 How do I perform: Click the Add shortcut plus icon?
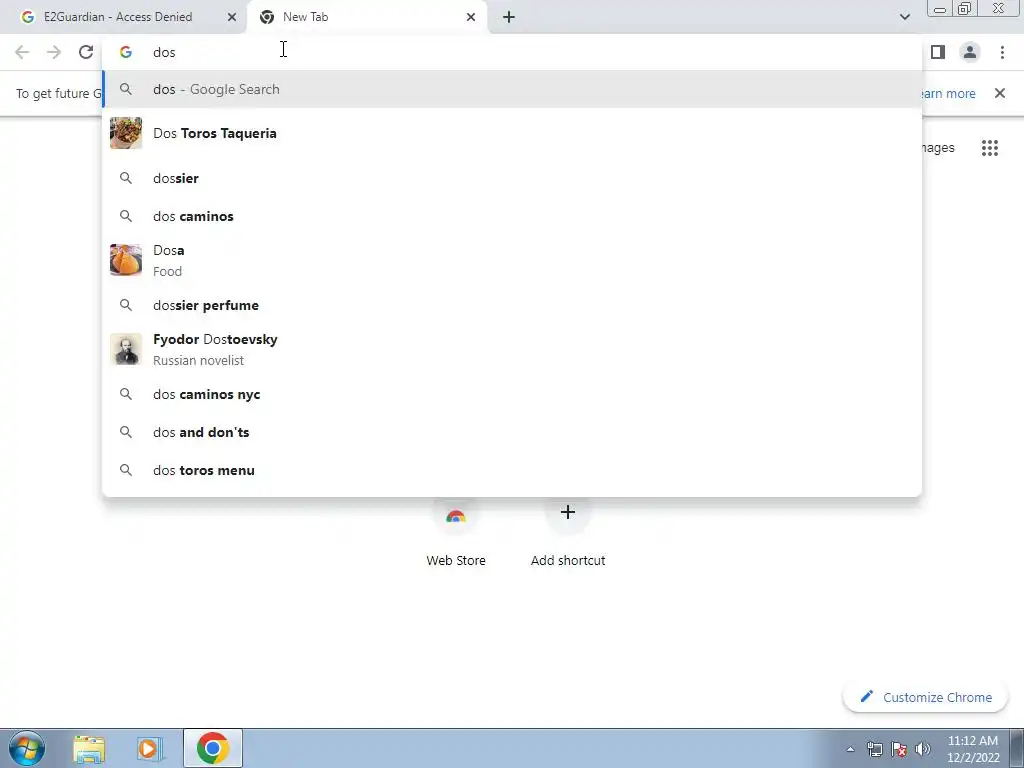568,512
